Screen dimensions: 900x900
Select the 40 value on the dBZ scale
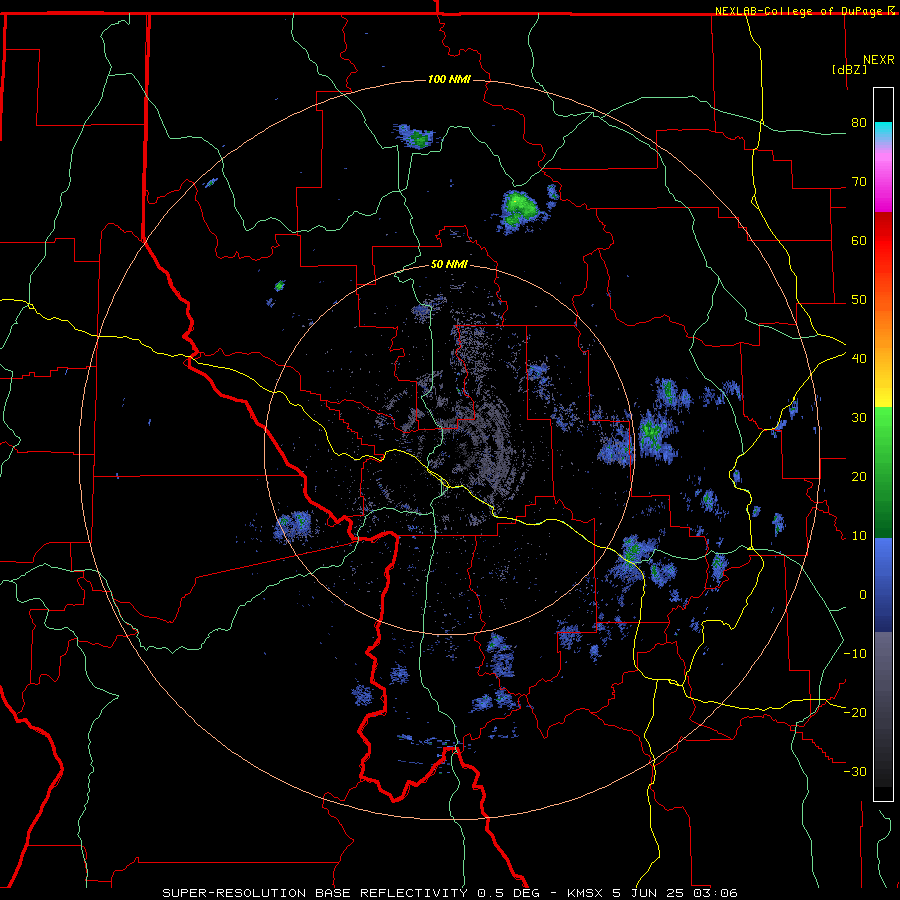[x=859, y=359]
